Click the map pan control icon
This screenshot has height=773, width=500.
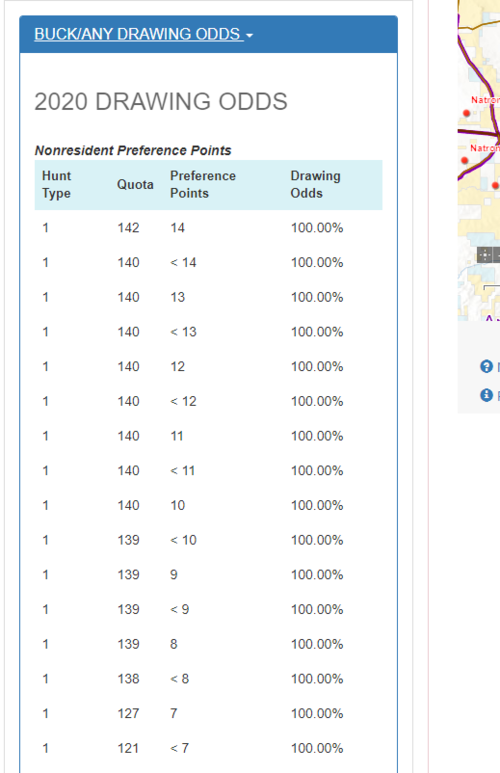click(485, 255)
